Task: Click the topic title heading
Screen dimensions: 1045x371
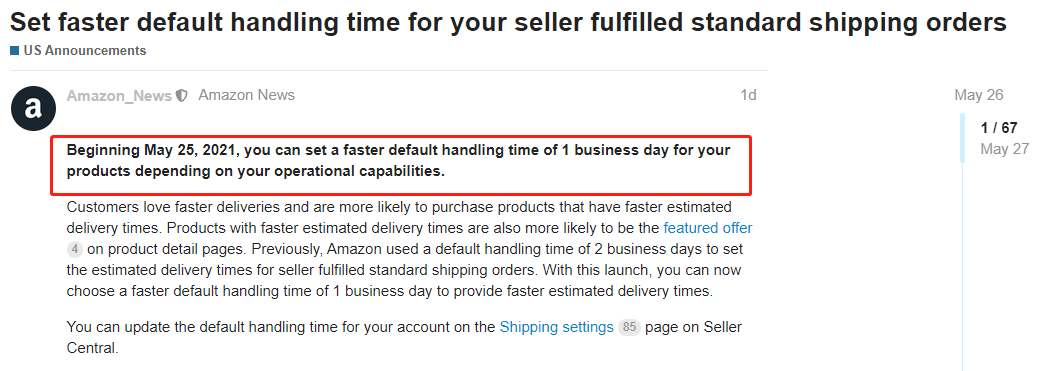Action: tap(509, 23)
